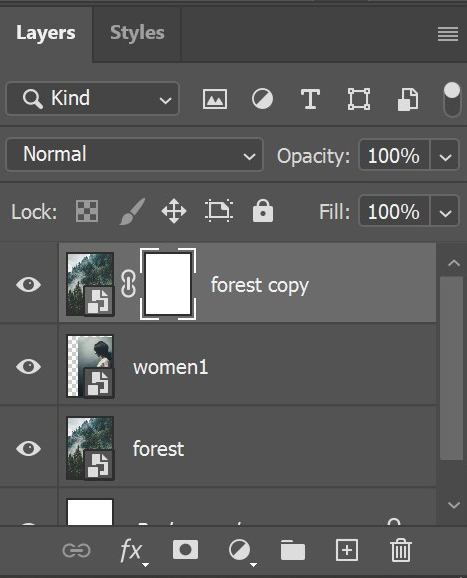Click the Background layer white thumbnail
The height and width of the screenshot is (578, 467).
tap(90, 512)
